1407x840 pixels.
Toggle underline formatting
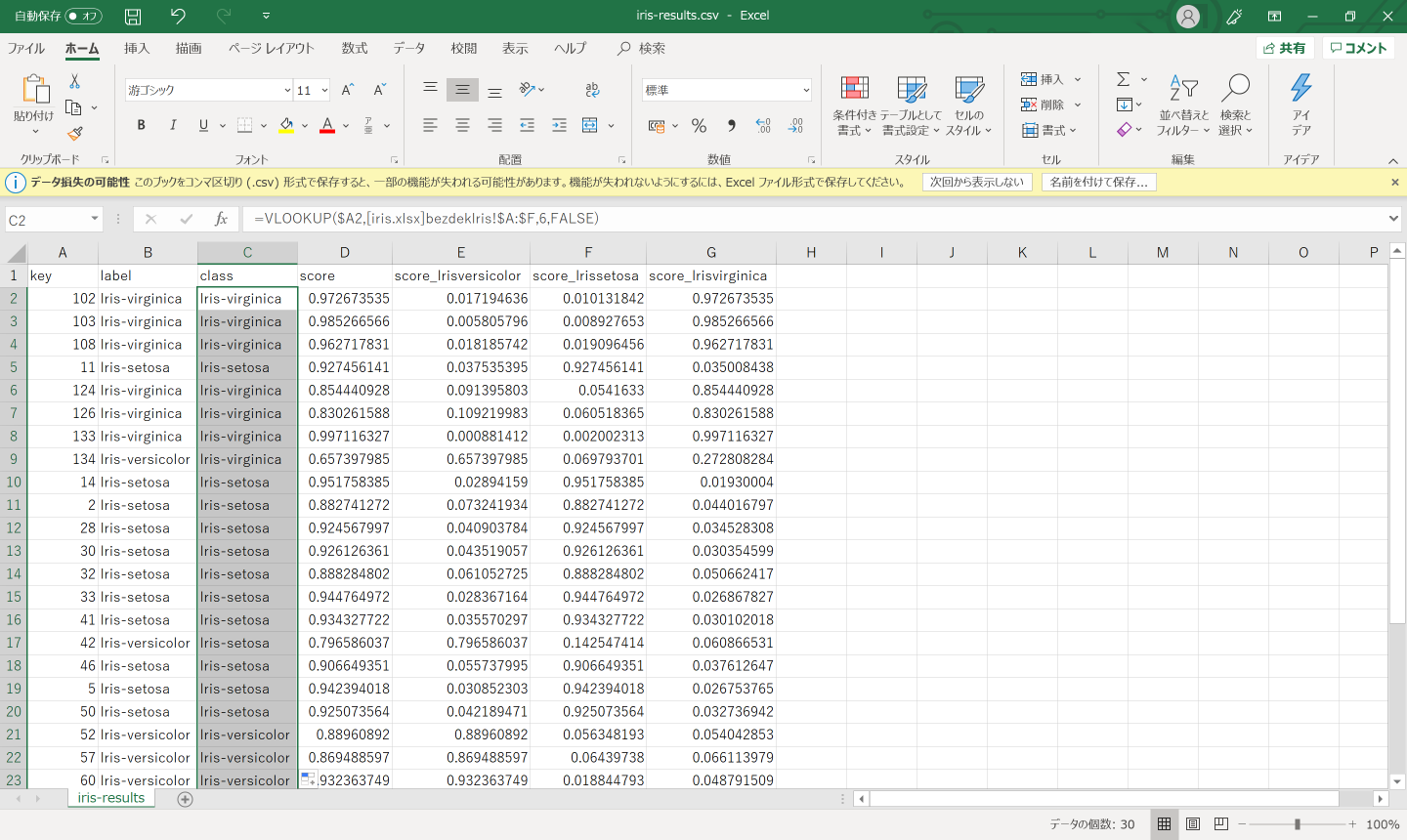point(203,125)
